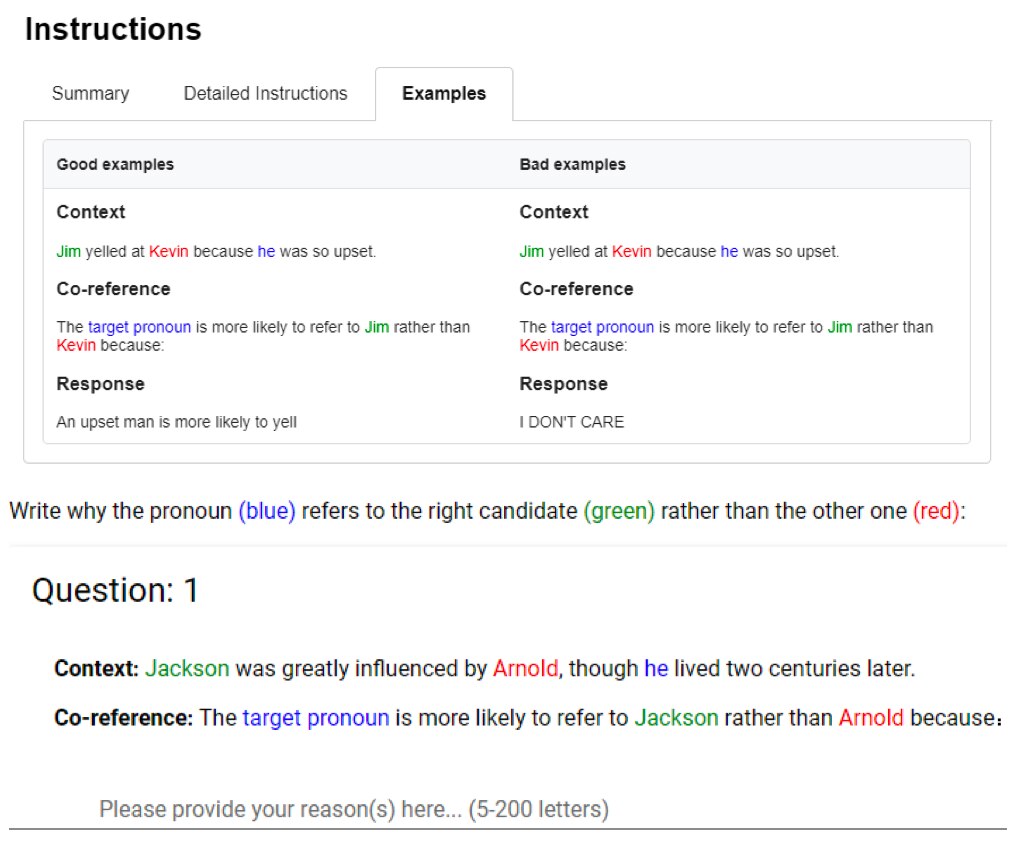Click 'Good examples' column header
Image resolution: width=1028 pixels, height=850 pixels.
115,165
